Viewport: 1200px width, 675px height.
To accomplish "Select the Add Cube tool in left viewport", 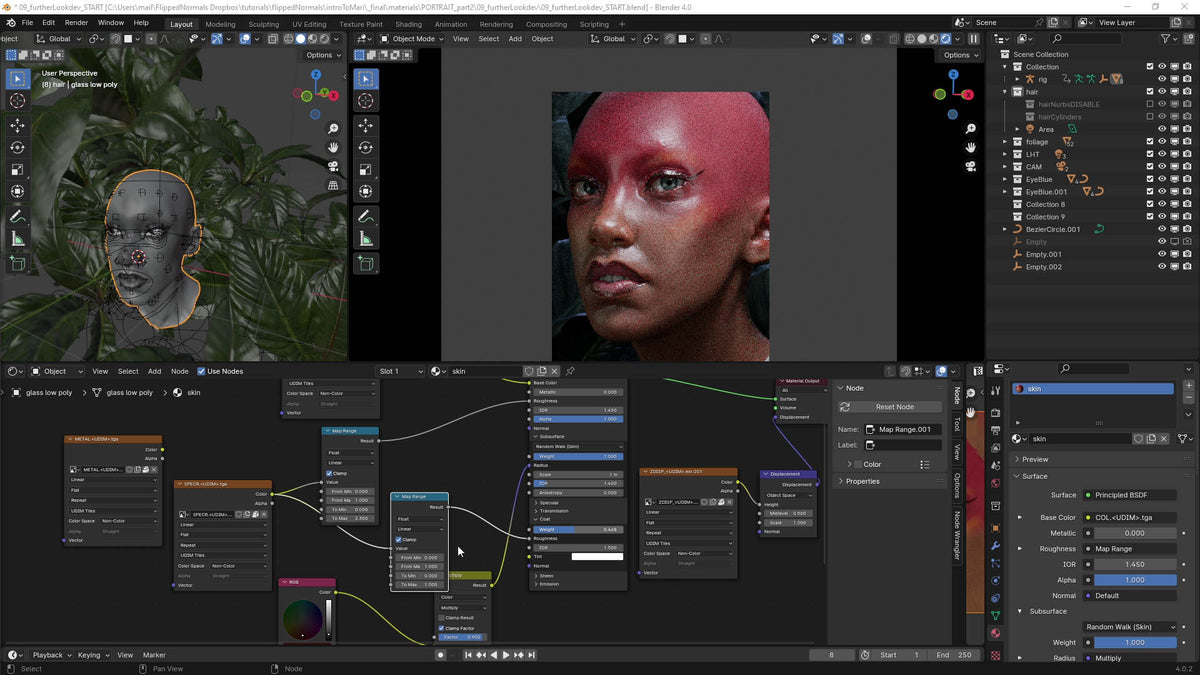I will (17, 263).
